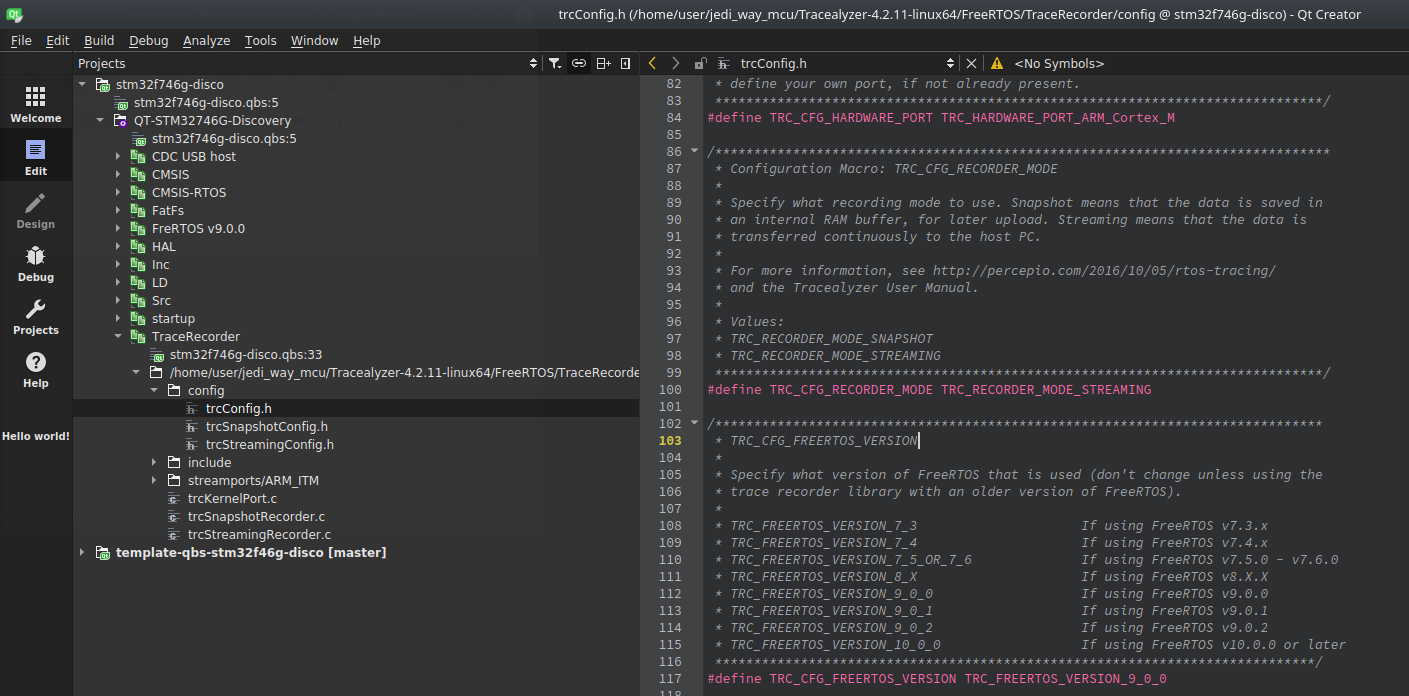Switch to Debug mode in sidebar
The image size is (1409, 696).
pos(36,263)
